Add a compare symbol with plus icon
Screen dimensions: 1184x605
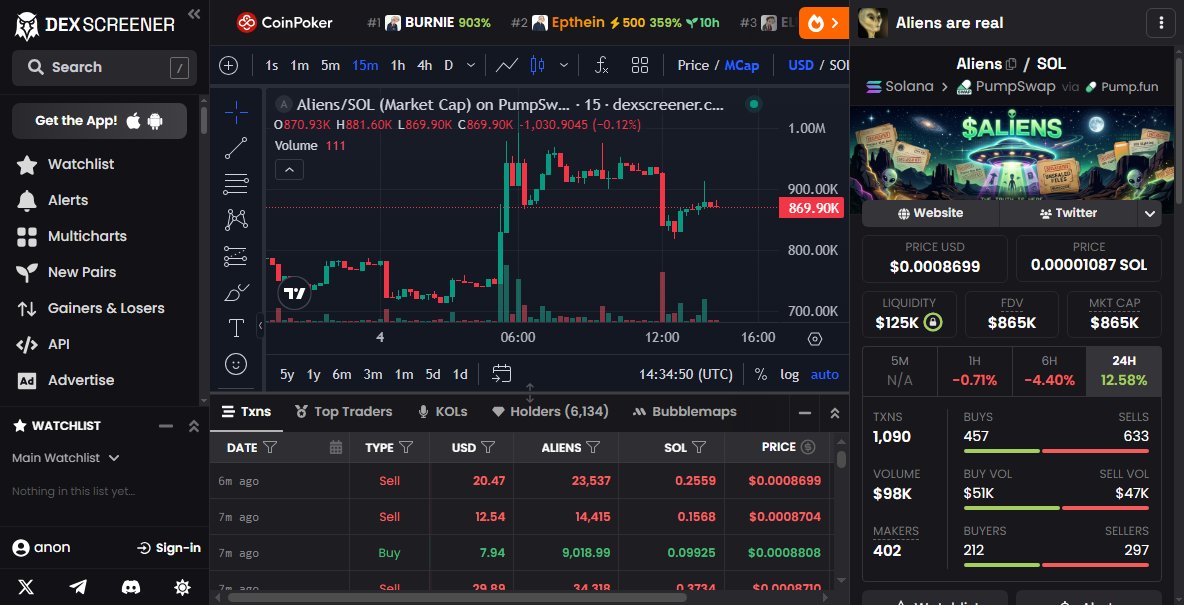(x=229, y=66)
